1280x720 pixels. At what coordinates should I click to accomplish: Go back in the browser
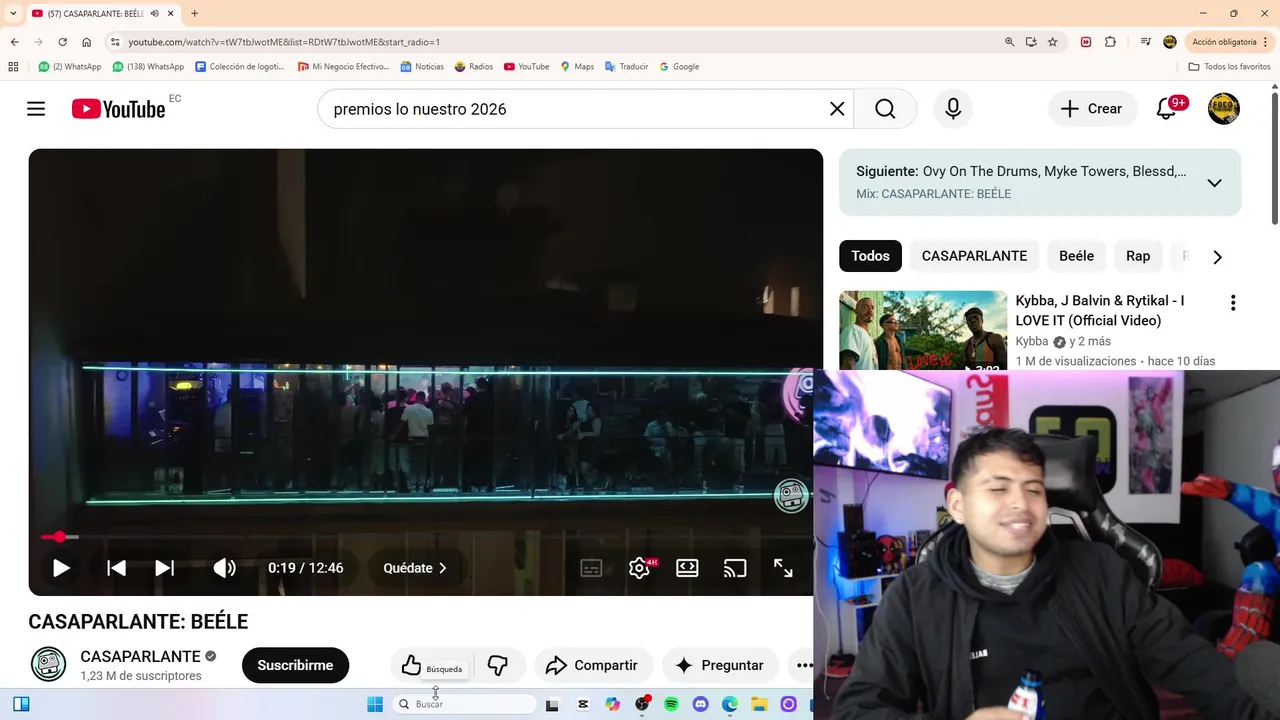tap(15, 42)
